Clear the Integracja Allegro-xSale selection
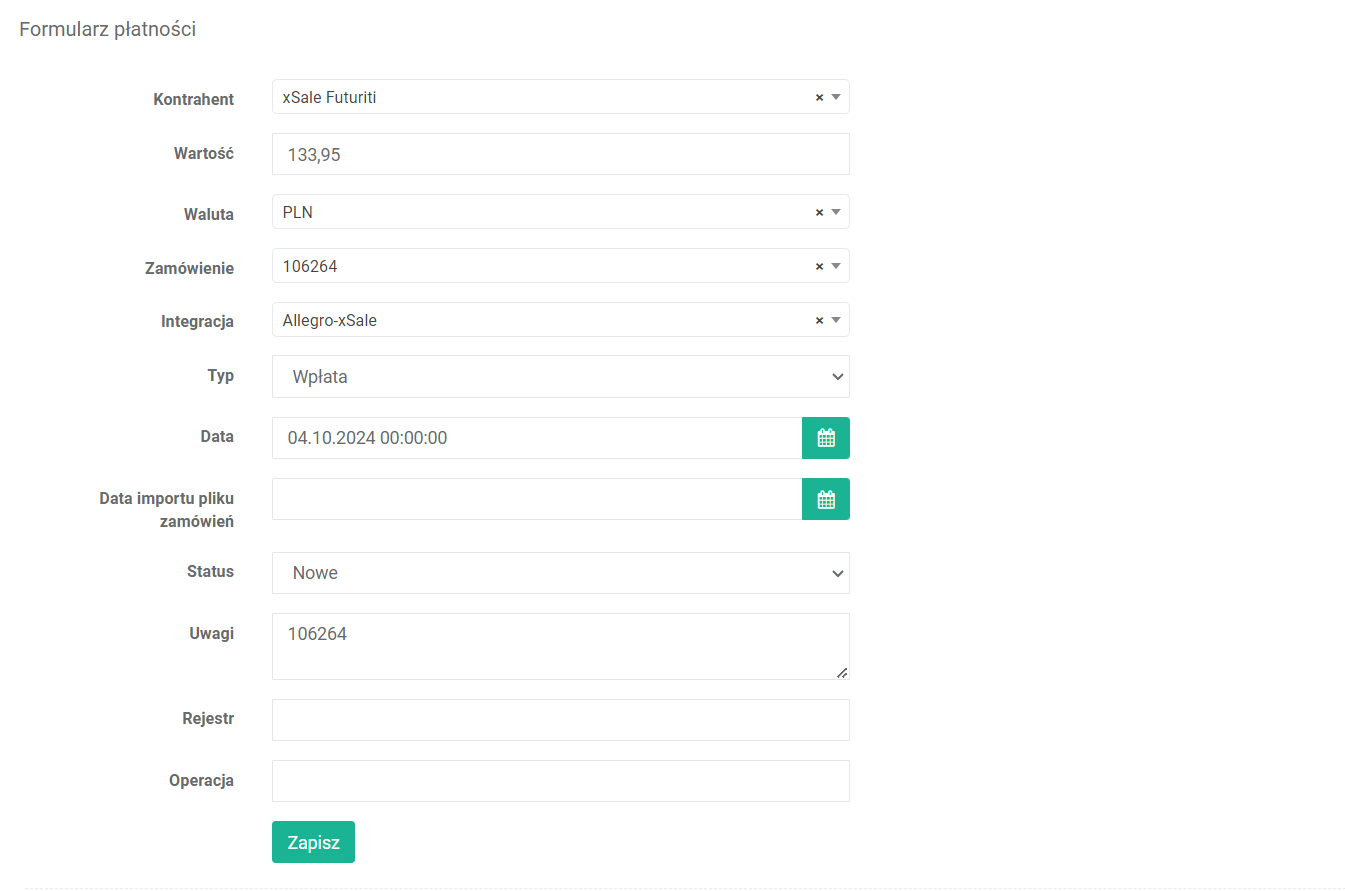 pyautogui.click(x=819, y=321)
